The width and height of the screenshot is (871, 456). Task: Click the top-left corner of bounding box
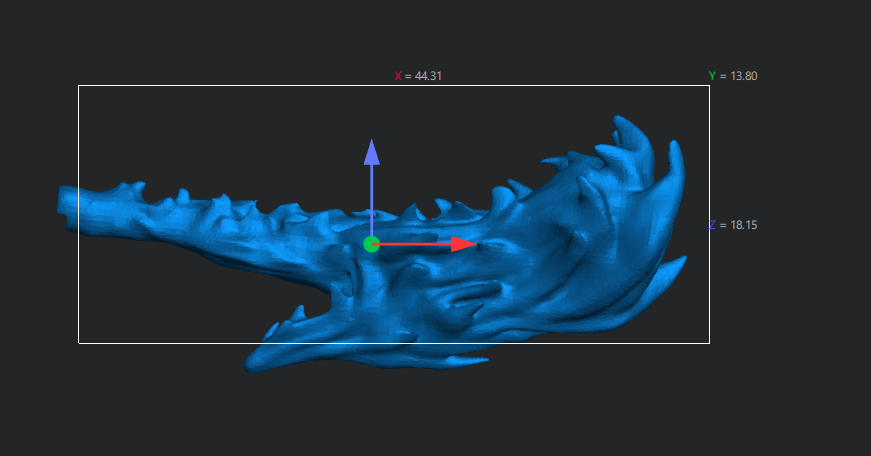pyautogui.click(x=79, y=86)
